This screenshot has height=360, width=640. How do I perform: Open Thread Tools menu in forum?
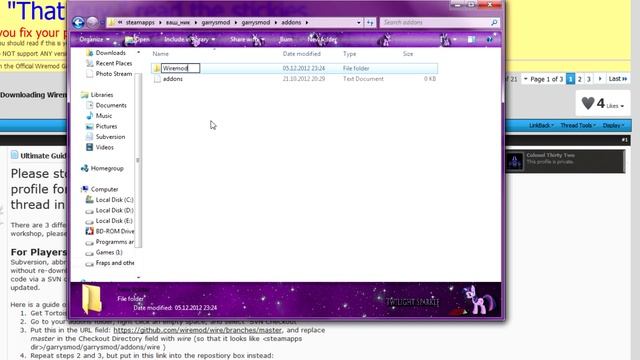578,125
